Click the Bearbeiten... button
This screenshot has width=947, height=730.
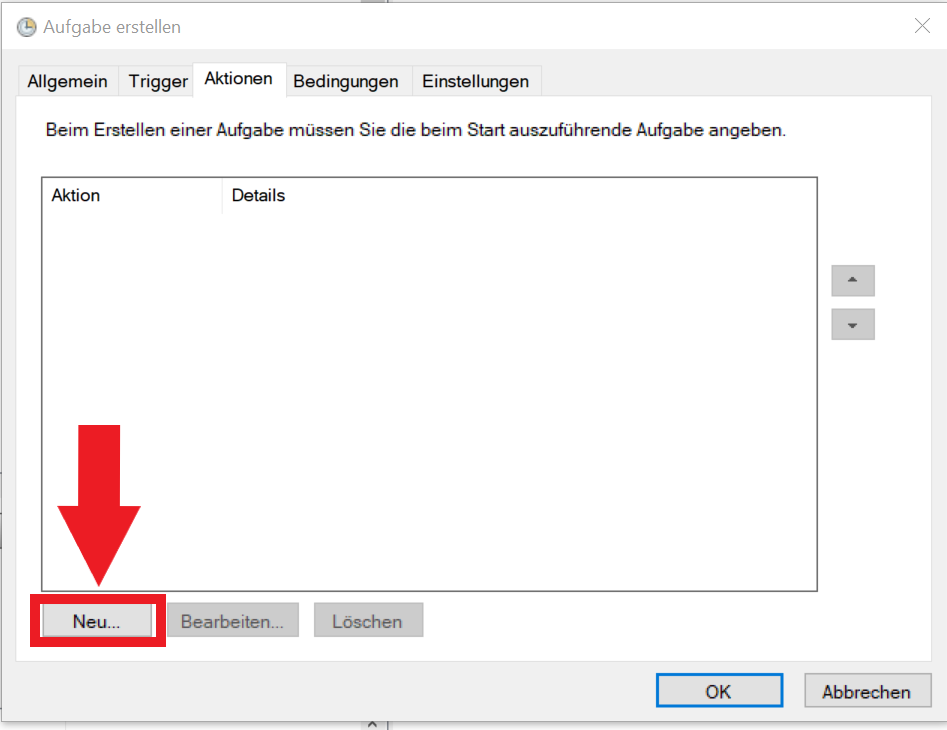[233, 621]
